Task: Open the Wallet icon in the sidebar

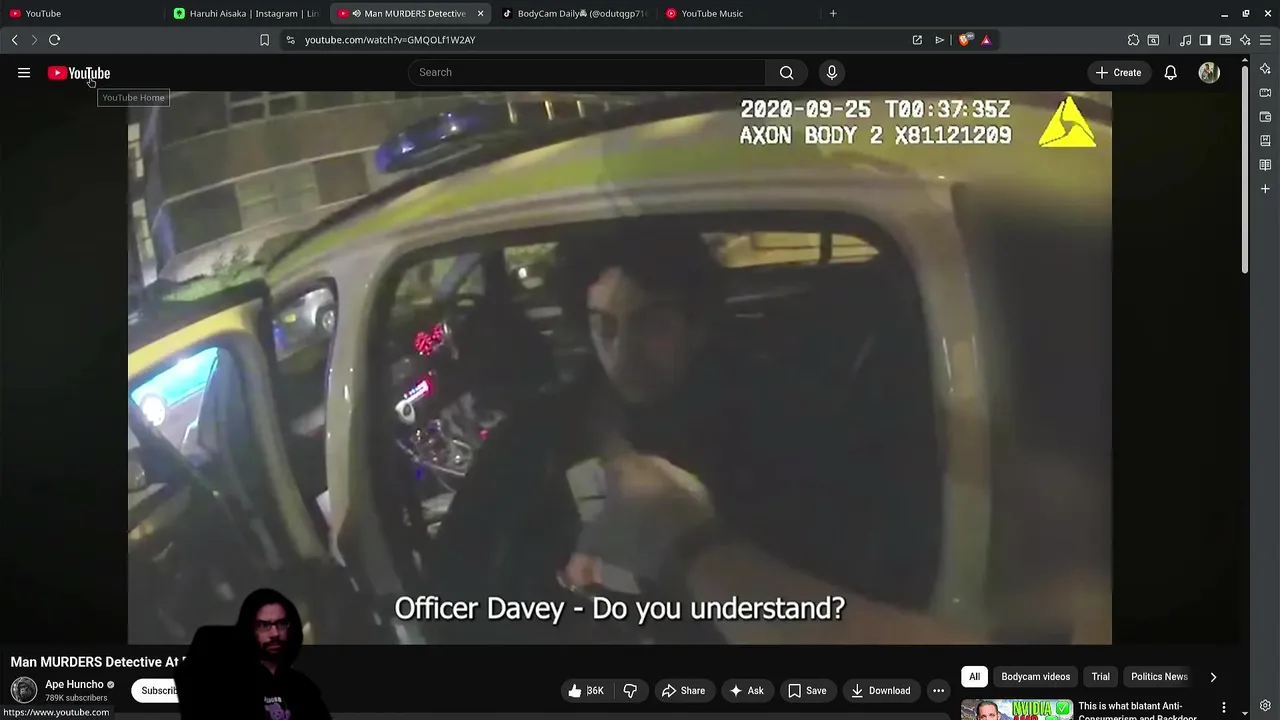Action: click(x=1265, y=117)
